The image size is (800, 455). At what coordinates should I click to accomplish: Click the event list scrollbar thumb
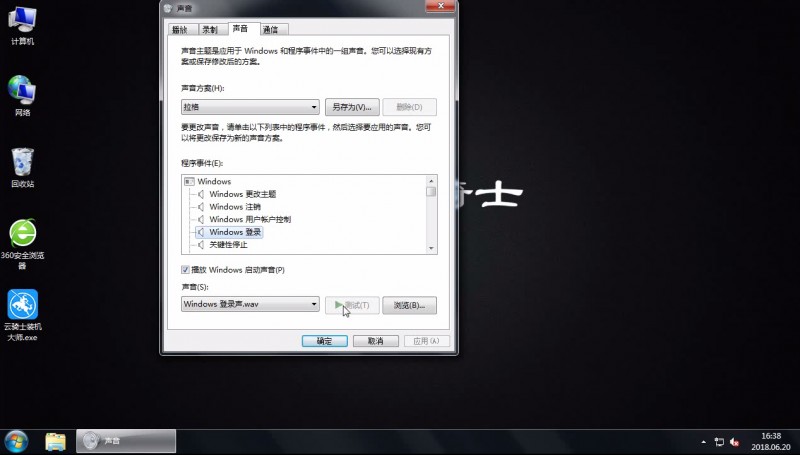point(432,192)
